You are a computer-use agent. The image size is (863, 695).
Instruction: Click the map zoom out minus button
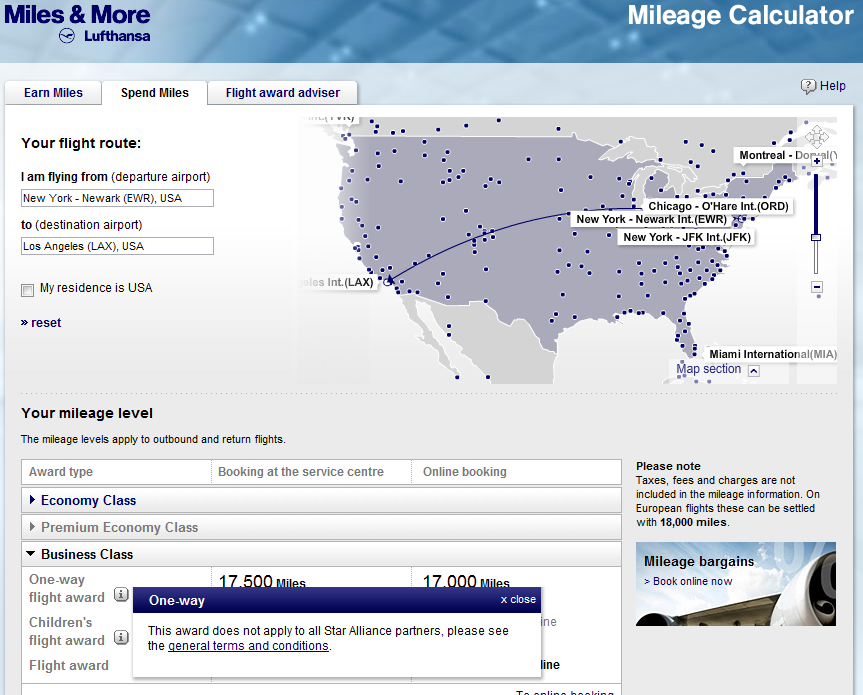[x=817, y=288]
